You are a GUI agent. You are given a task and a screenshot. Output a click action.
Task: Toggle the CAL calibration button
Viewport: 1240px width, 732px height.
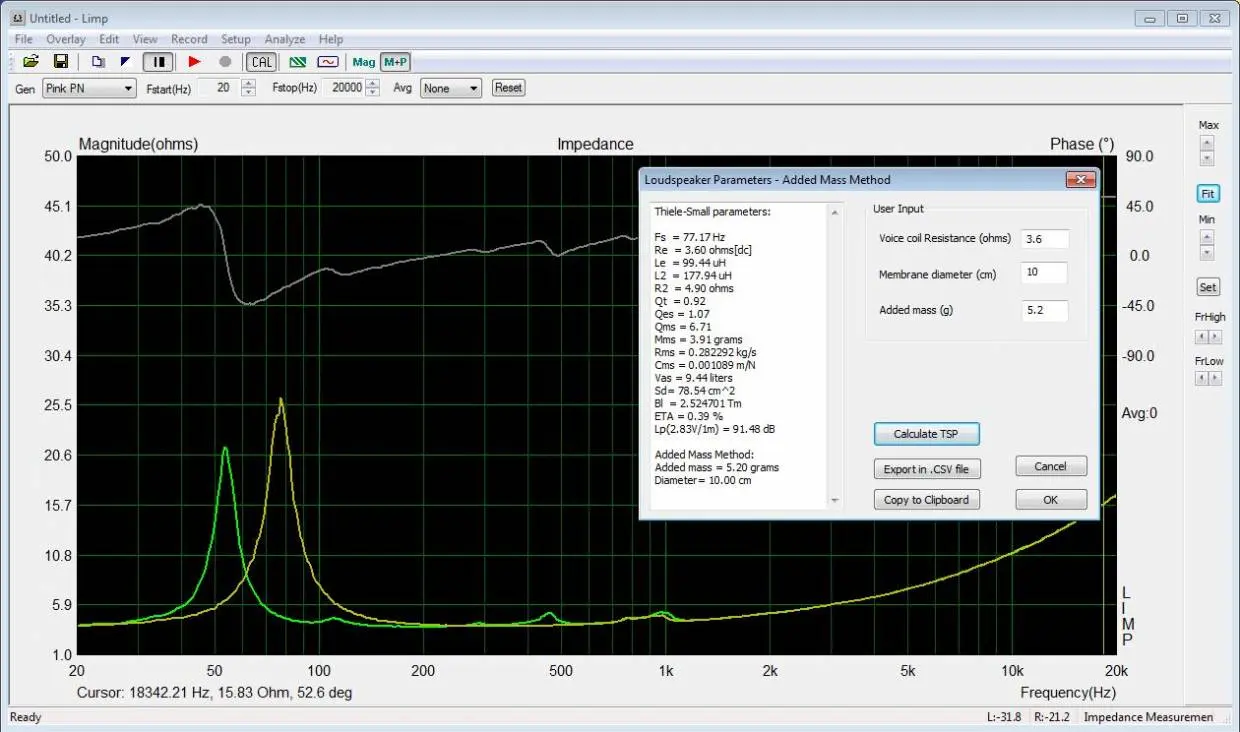pyautogui.click(x=262, y=62)
